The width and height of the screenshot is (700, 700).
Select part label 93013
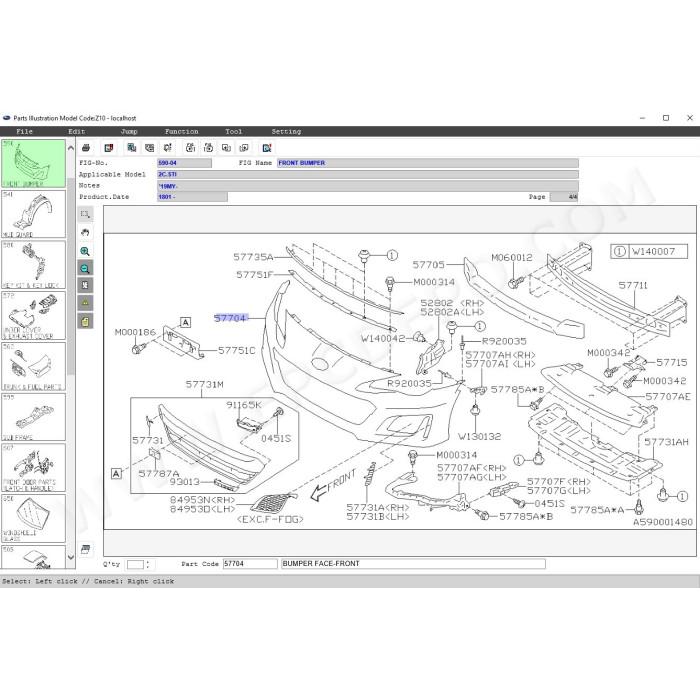pyautogui.click(x=185, y=482)
